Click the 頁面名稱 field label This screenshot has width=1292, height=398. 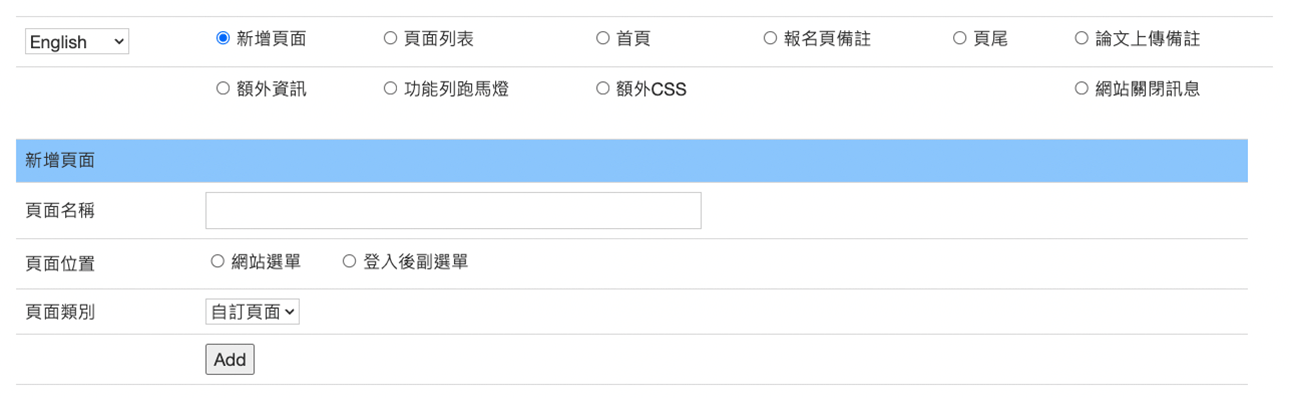[60, 211]
